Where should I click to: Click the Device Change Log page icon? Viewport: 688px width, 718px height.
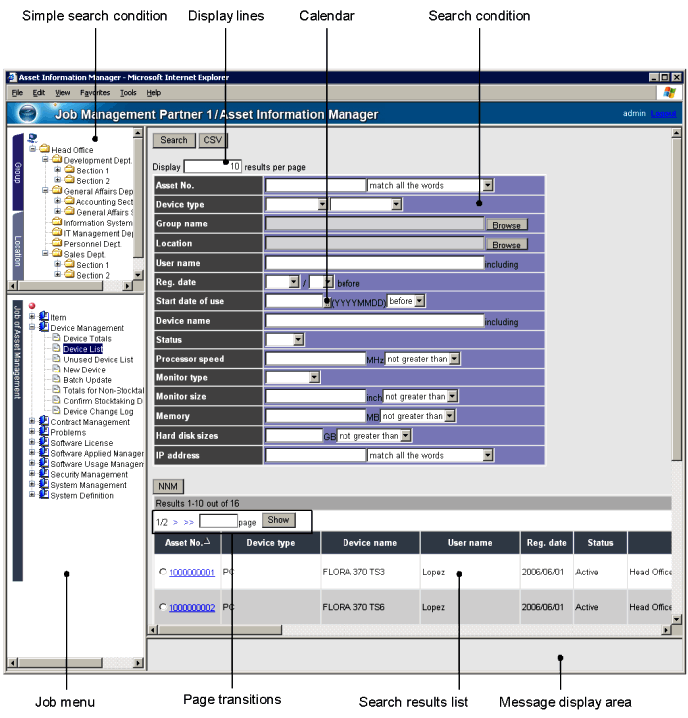56,410
